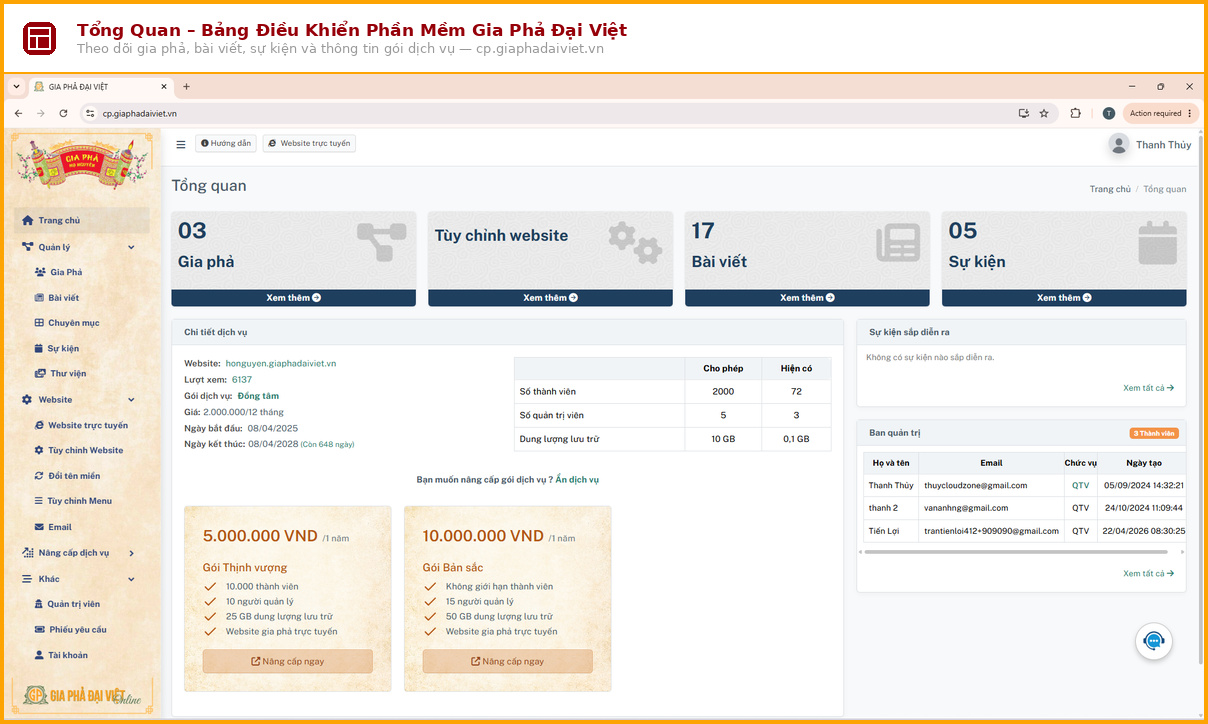Bookmark this page with star icon

pyautogui.click(x=1044, y=113)
